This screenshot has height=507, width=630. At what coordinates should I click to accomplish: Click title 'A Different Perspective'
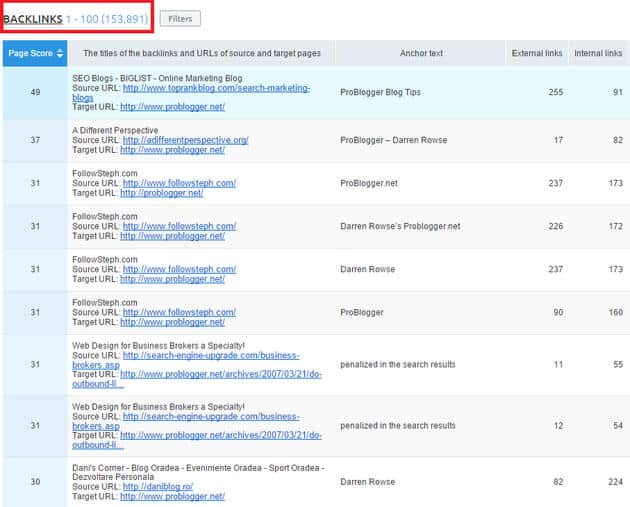[115, 131]
